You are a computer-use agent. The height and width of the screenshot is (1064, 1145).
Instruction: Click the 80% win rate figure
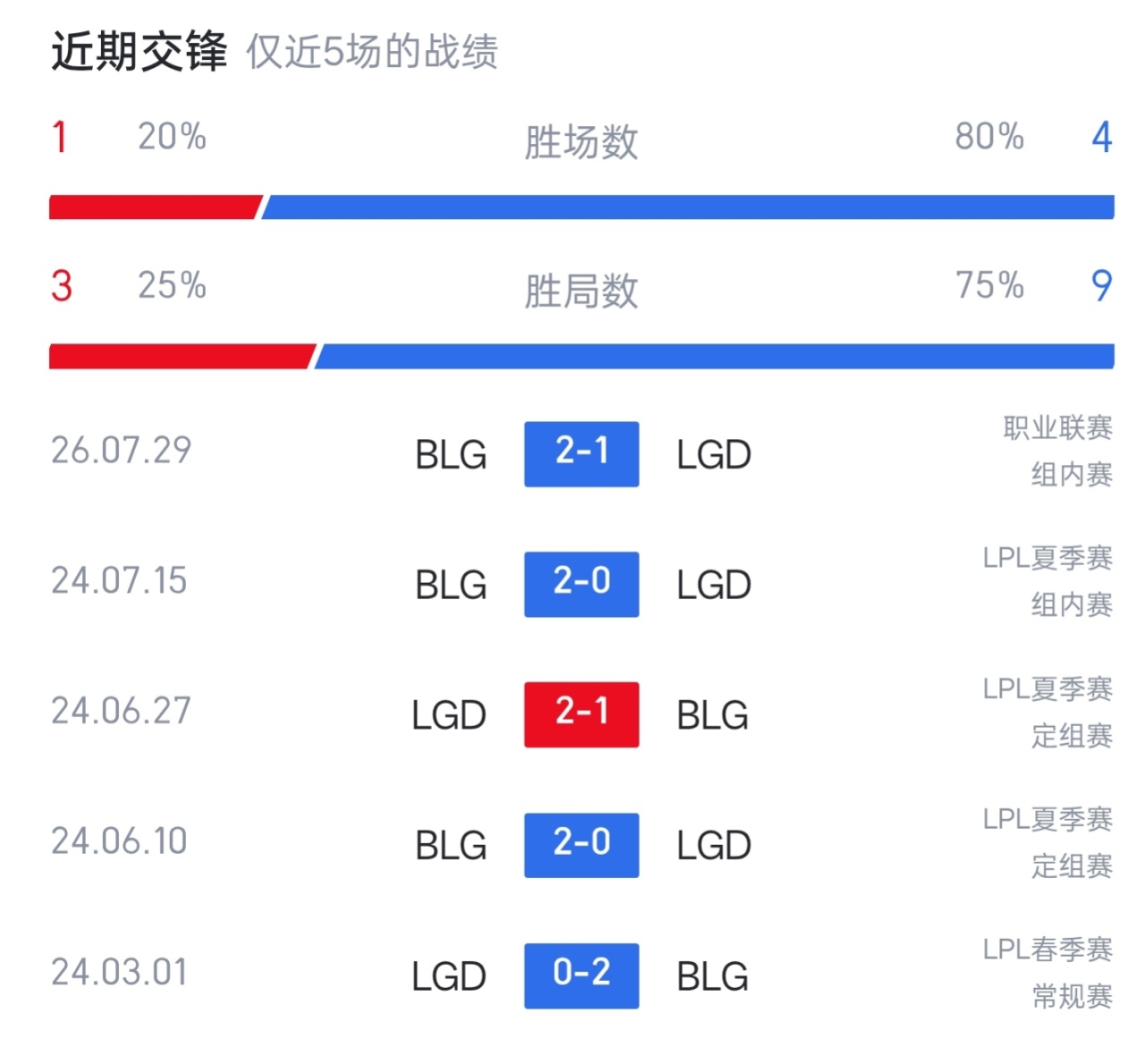point(989,137)
